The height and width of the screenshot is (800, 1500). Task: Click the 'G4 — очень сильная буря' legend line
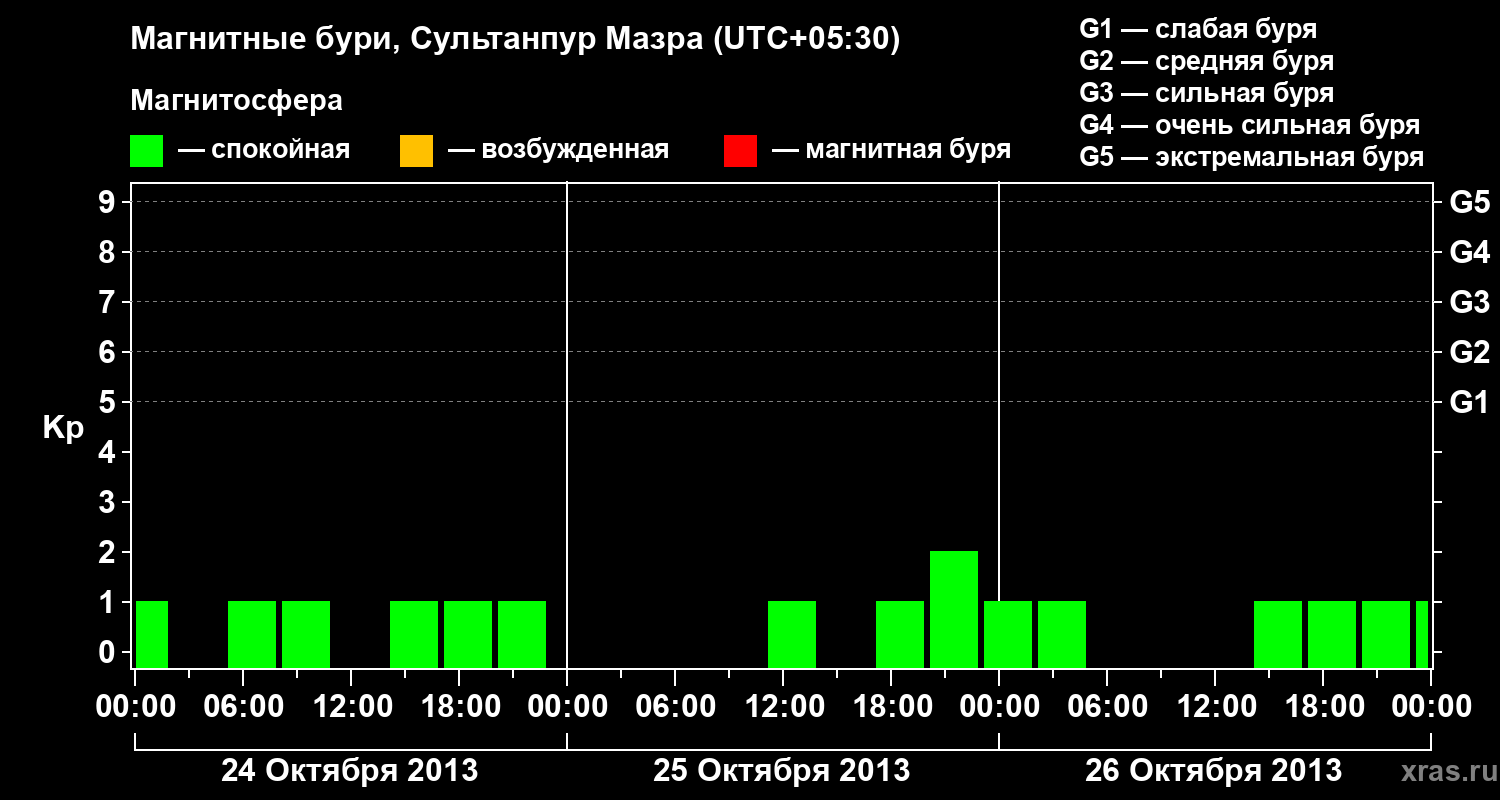tap(1250, 125)
